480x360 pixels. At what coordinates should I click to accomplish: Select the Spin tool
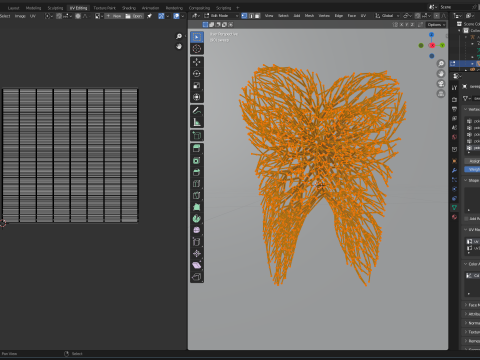pos(197,219)
